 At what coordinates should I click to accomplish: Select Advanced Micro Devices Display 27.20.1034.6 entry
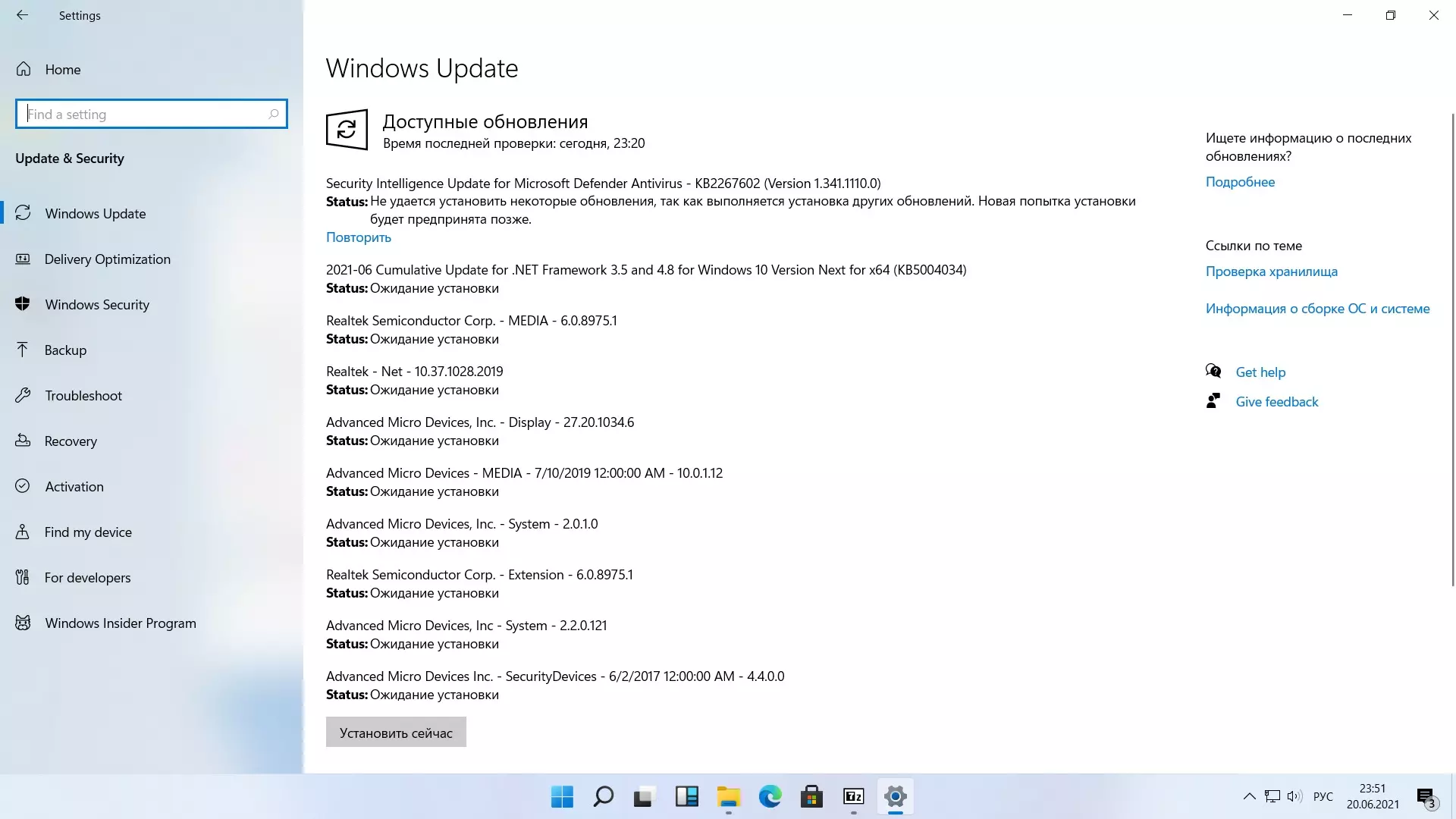point(480,422)
